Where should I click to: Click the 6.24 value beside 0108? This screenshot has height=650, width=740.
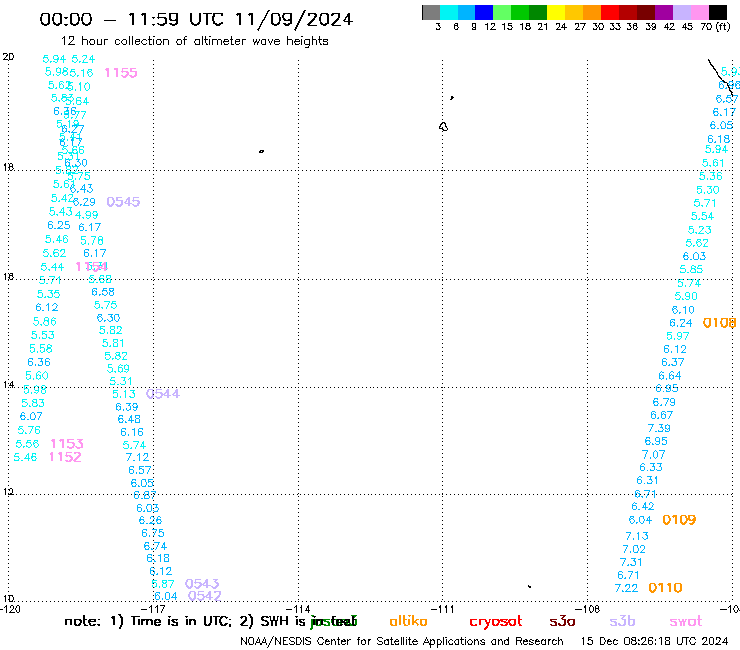tap(681, 323)
